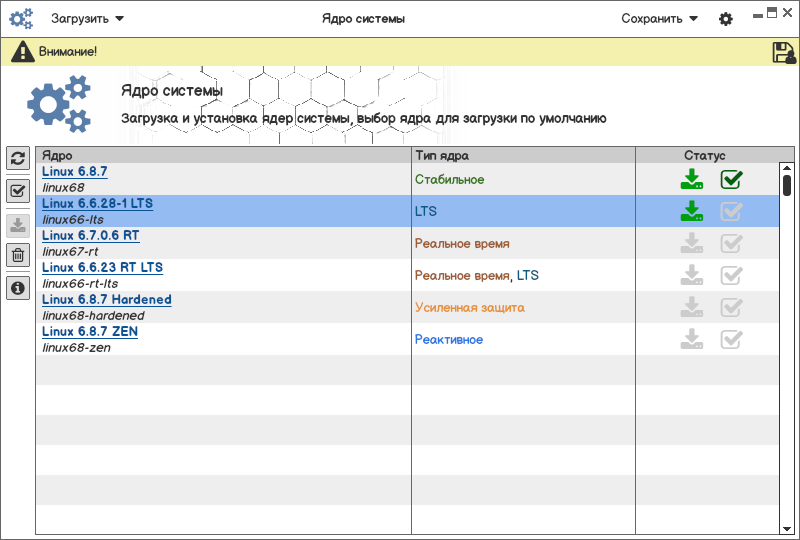Click download icon for Linux 6.8.7 ZEN
The width and height of the screenshot is (800, 540).
[x=691, y=340]
